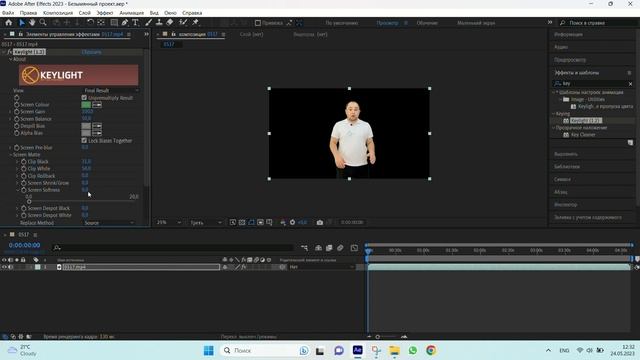Viewport: 640px width, 360px height.
Task: Open the parent layer dropdown in timeline
Action: click(x=321, y=267)
